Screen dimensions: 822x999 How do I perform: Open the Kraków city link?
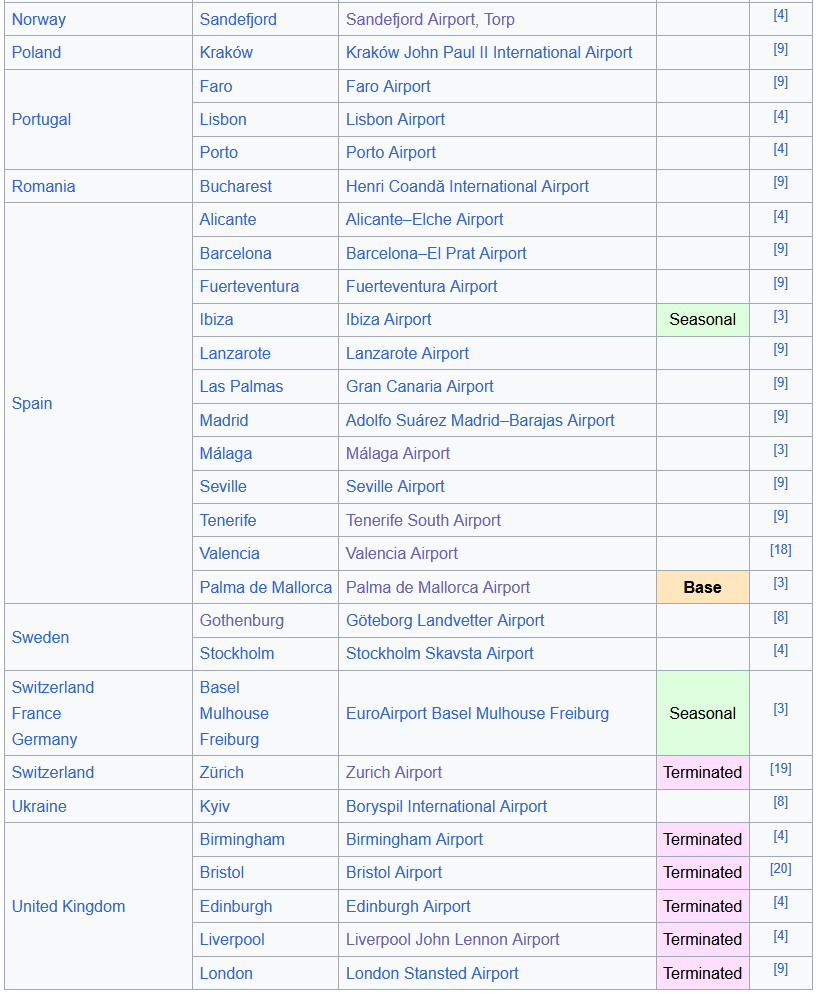tap(226, 52)
